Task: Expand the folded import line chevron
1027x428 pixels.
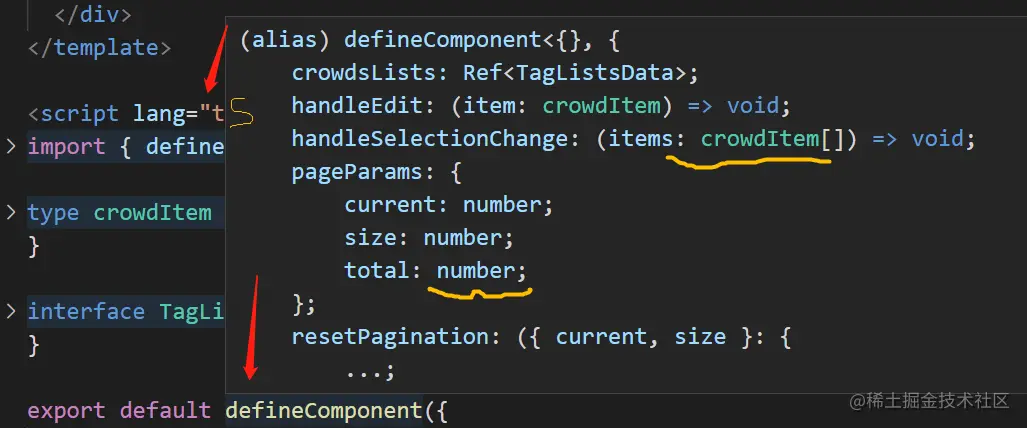Action: click(11, 147)
